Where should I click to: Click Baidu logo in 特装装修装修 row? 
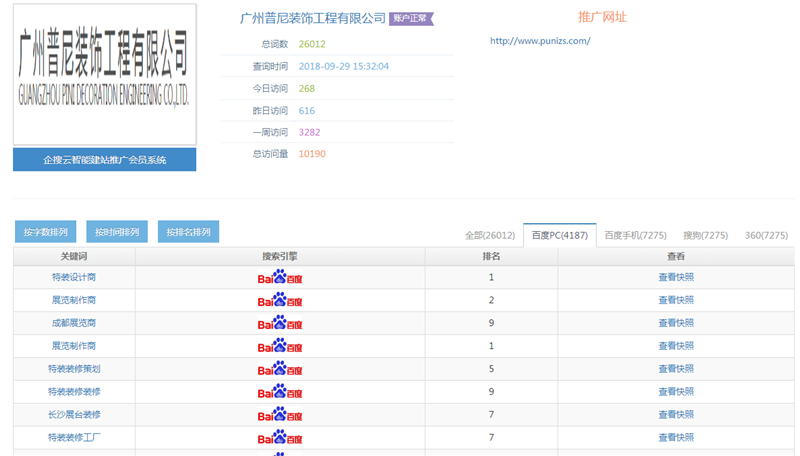pyautogui.click(x=280, y=392)
